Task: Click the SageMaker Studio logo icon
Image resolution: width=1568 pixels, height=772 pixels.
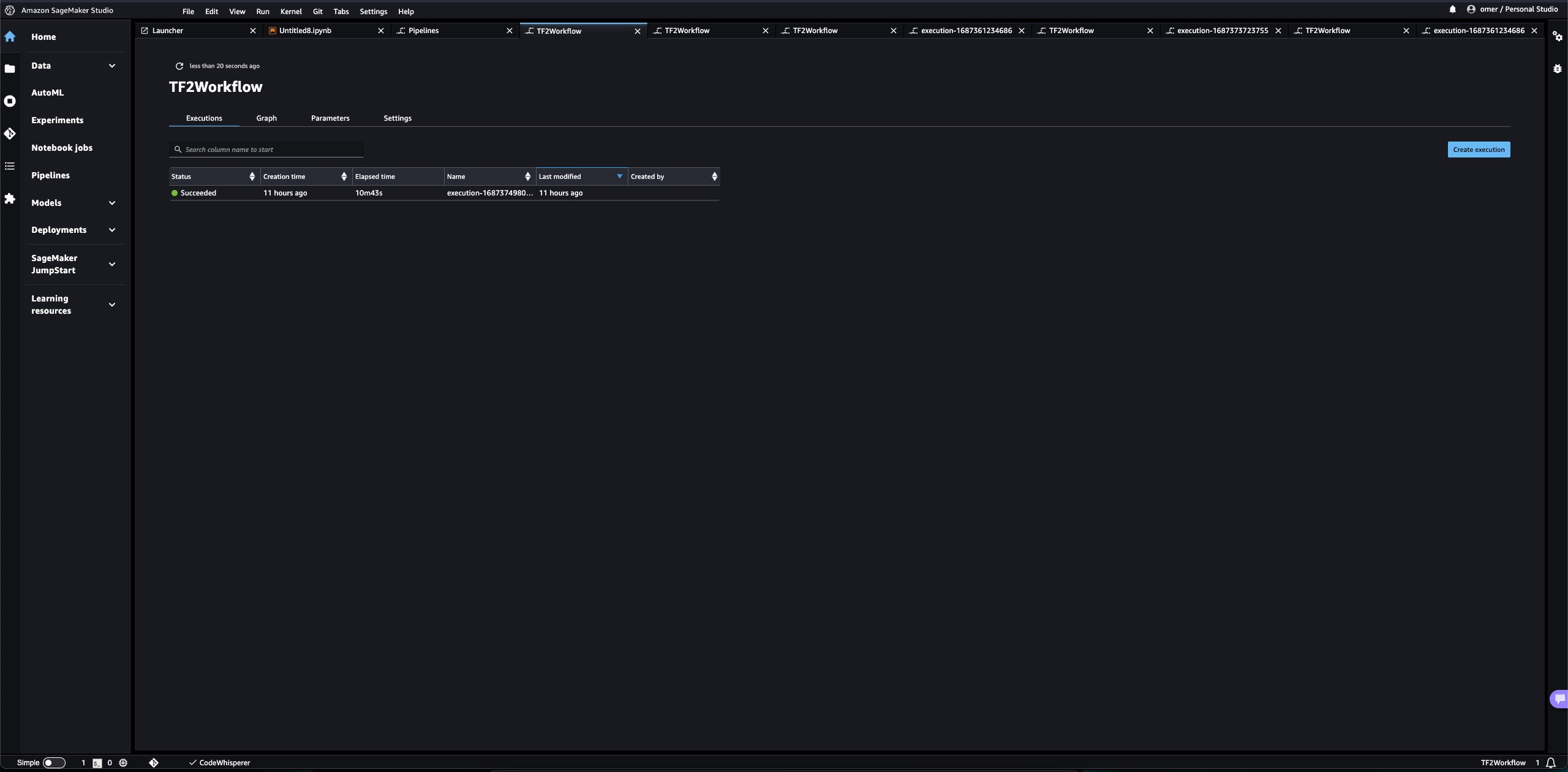Action: coord(10,10)
